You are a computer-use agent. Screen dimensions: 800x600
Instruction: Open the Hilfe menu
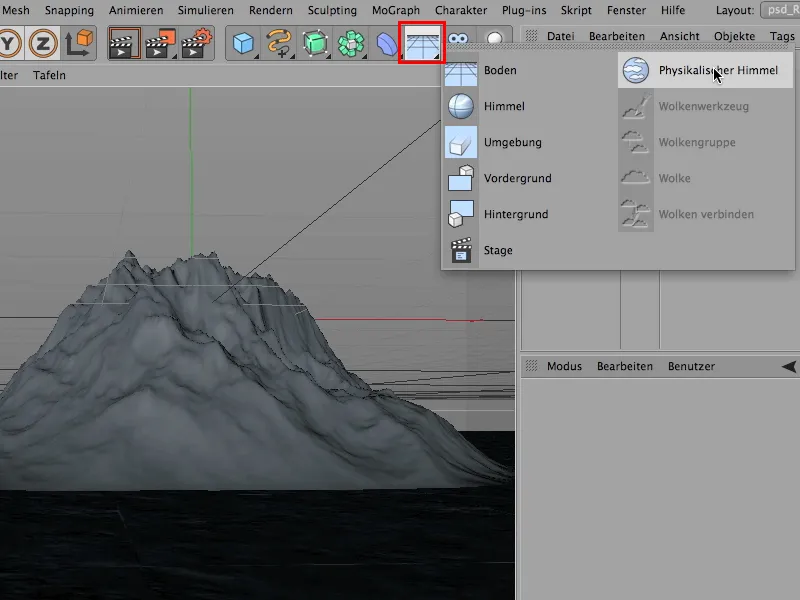coord(673,10)
